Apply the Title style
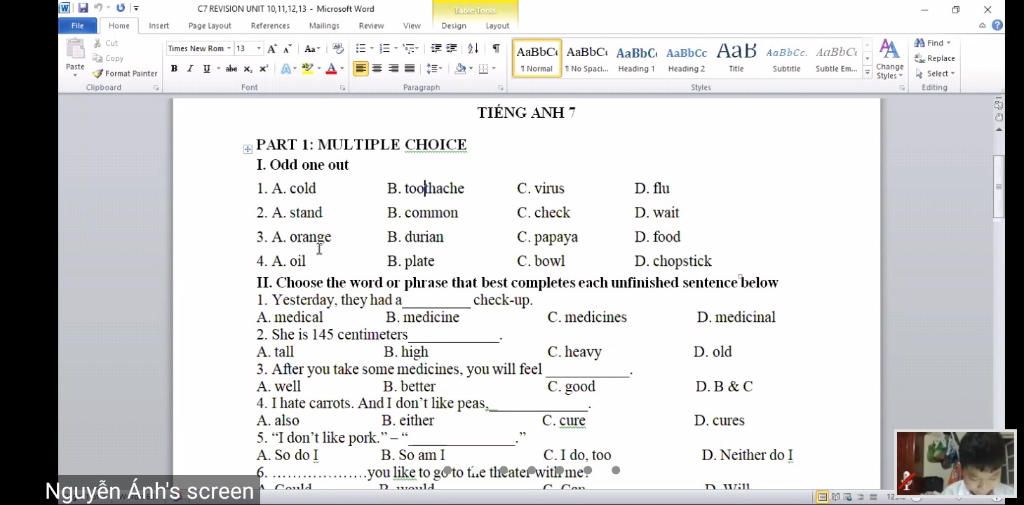 point(736,58)
